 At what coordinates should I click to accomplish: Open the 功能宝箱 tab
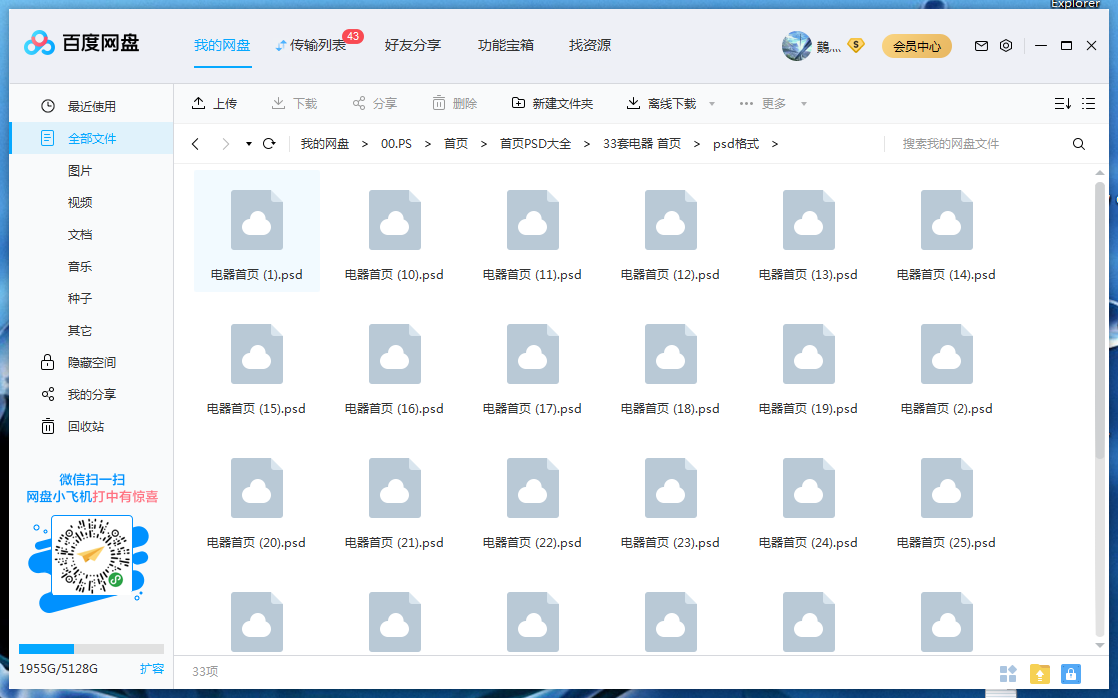coord(506,46)
